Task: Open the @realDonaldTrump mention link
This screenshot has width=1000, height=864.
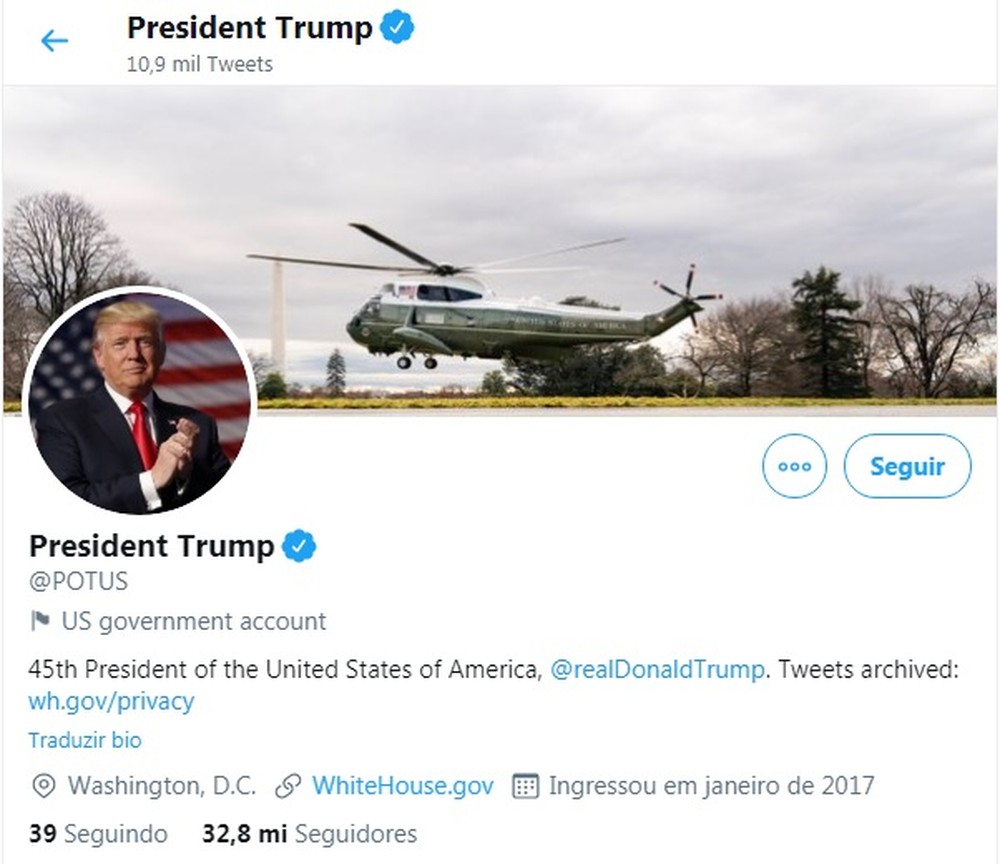Action: 657,669
